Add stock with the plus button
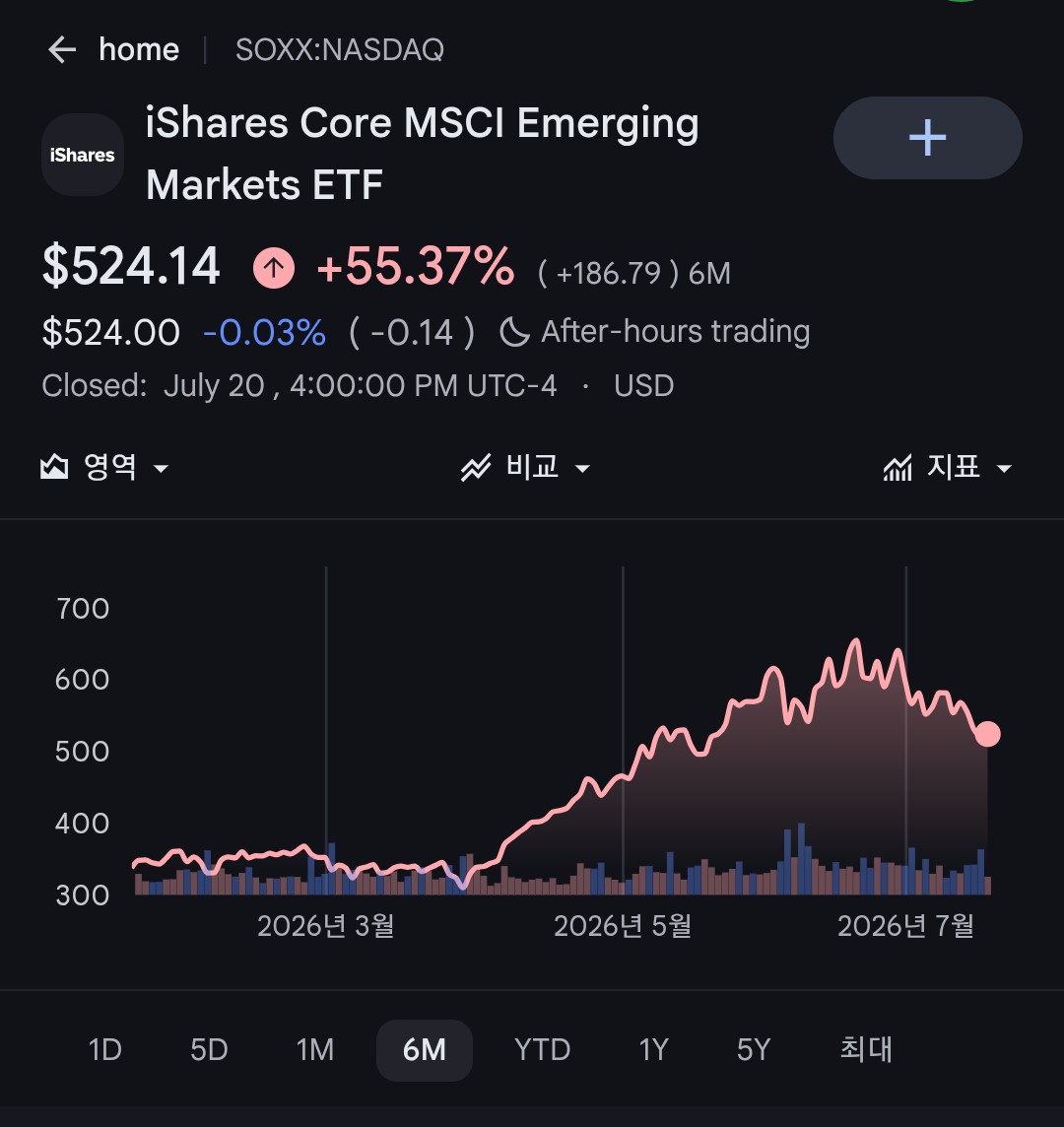The width and height of the screenshot is (1064, 1127). [x=927, y=138]
